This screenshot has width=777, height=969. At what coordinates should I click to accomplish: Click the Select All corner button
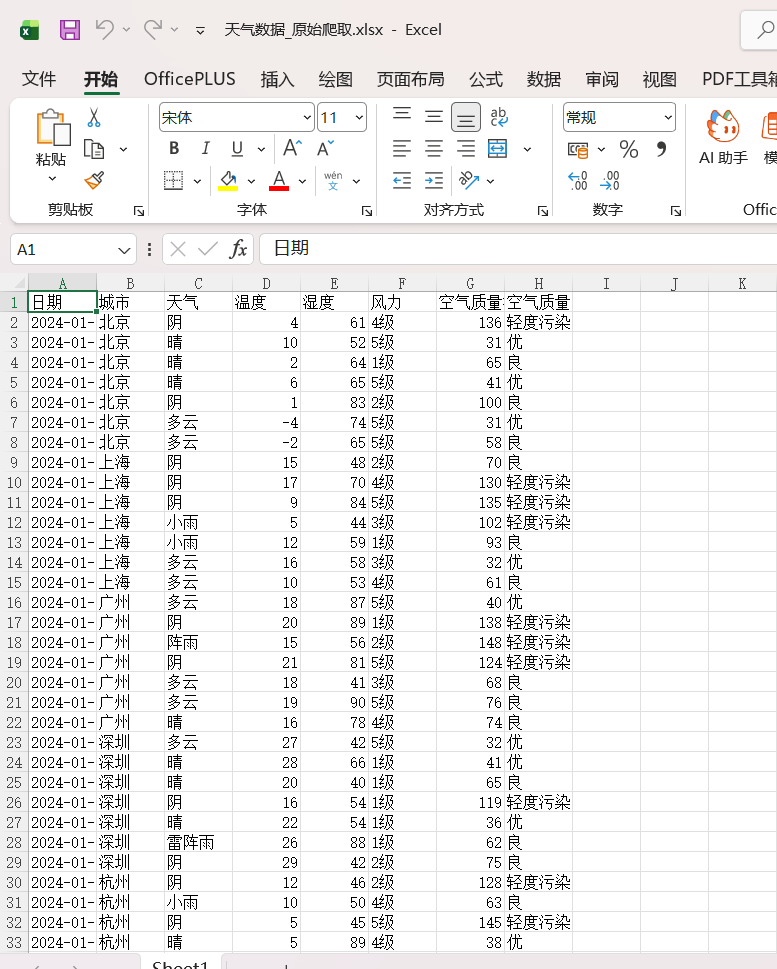tap(14, 283)
